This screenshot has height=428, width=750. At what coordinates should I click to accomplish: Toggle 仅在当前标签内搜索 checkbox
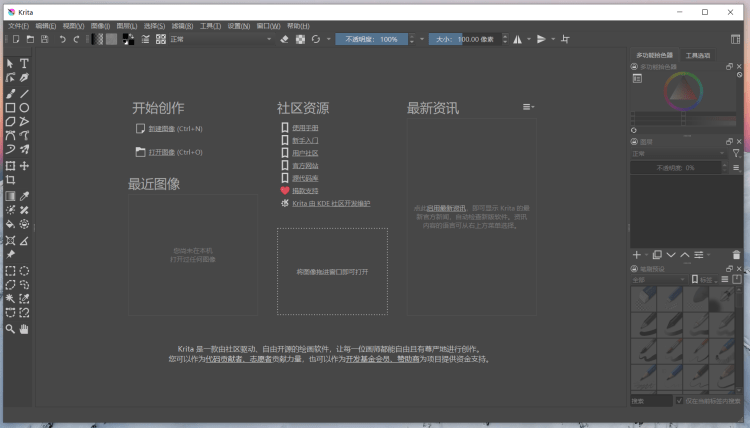[x=679, y=401]
